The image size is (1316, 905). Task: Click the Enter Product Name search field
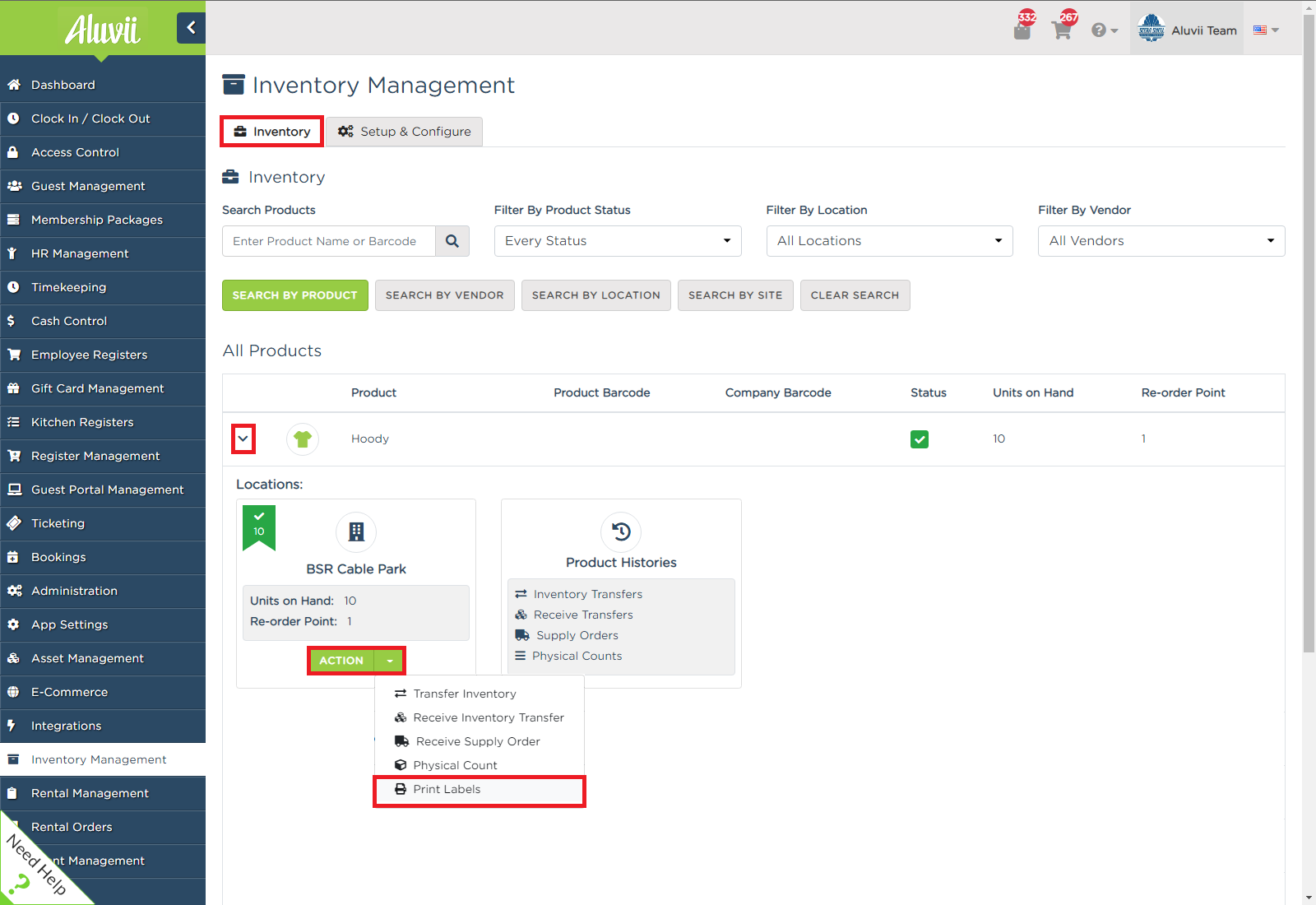329,240
